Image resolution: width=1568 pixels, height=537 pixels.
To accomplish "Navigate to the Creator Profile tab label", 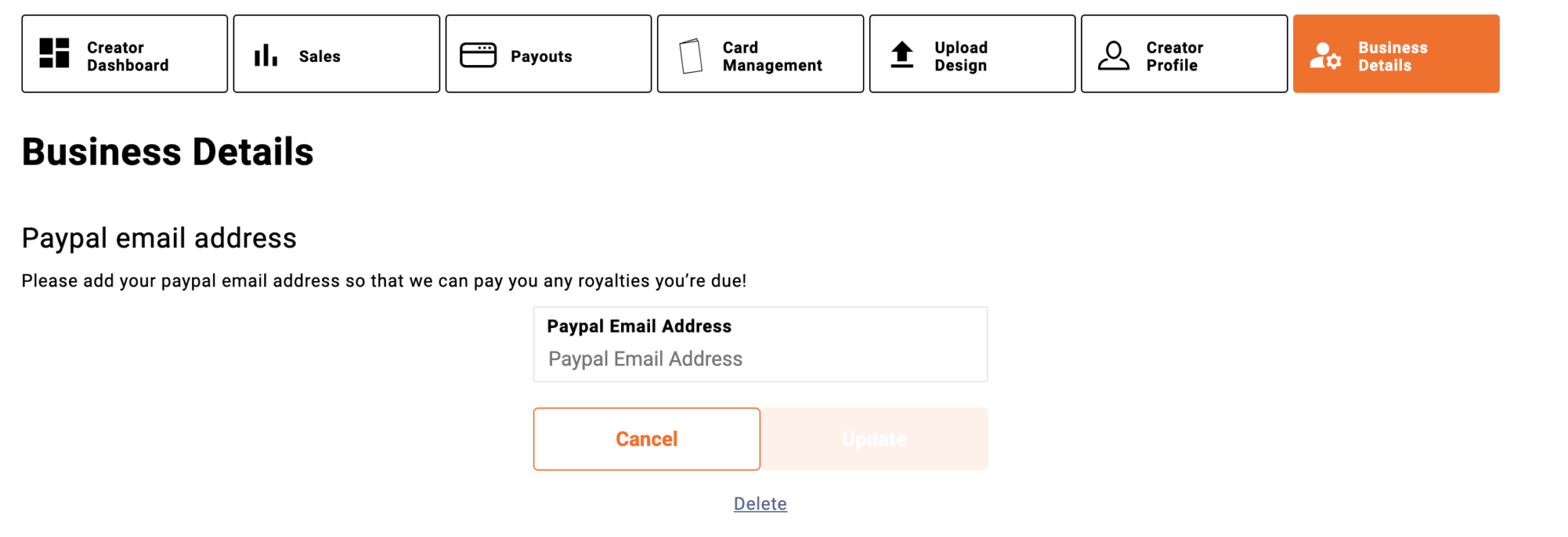I will coord(1174,56).
